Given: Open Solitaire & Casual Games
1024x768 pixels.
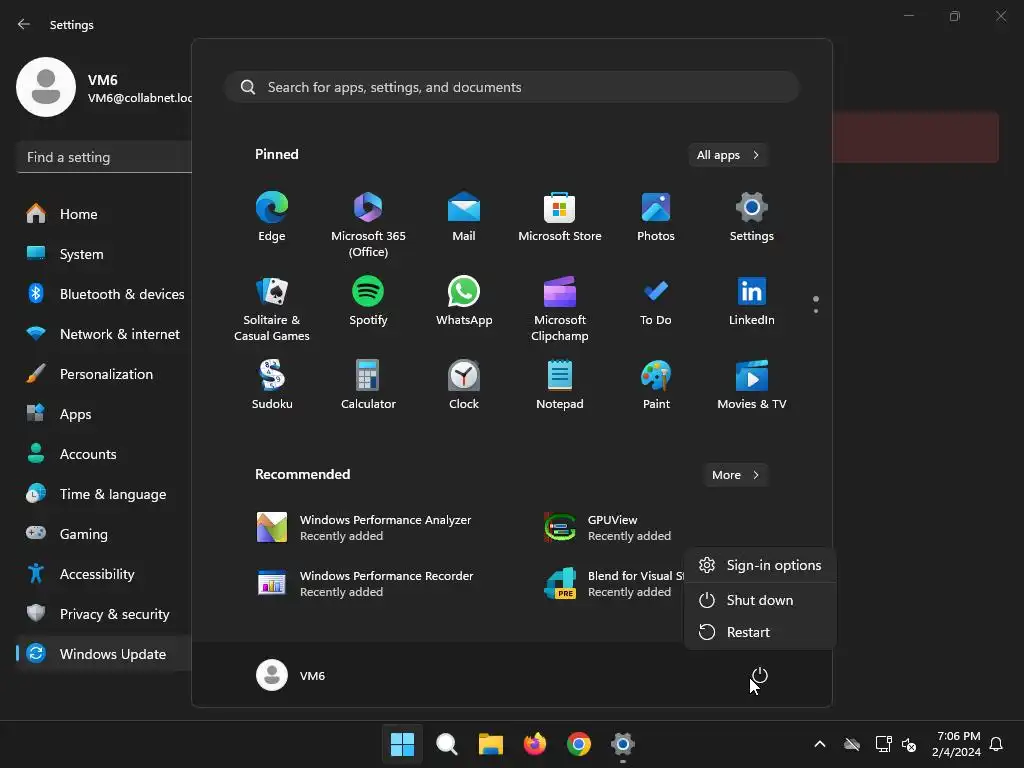Looking at the screenshot, I should coord(272,308).
